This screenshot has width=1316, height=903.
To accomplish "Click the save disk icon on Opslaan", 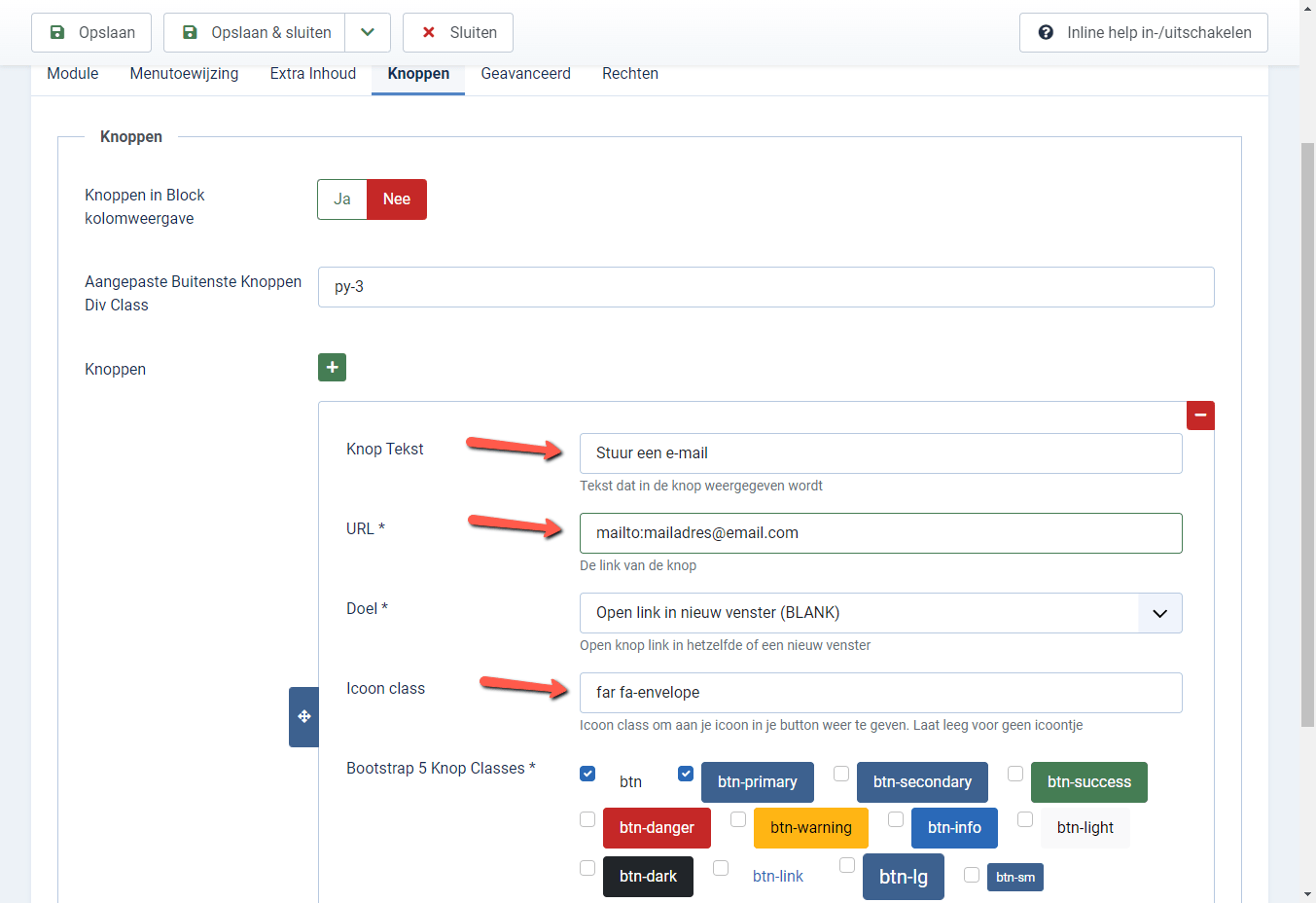I will click(x=58, y=32).
